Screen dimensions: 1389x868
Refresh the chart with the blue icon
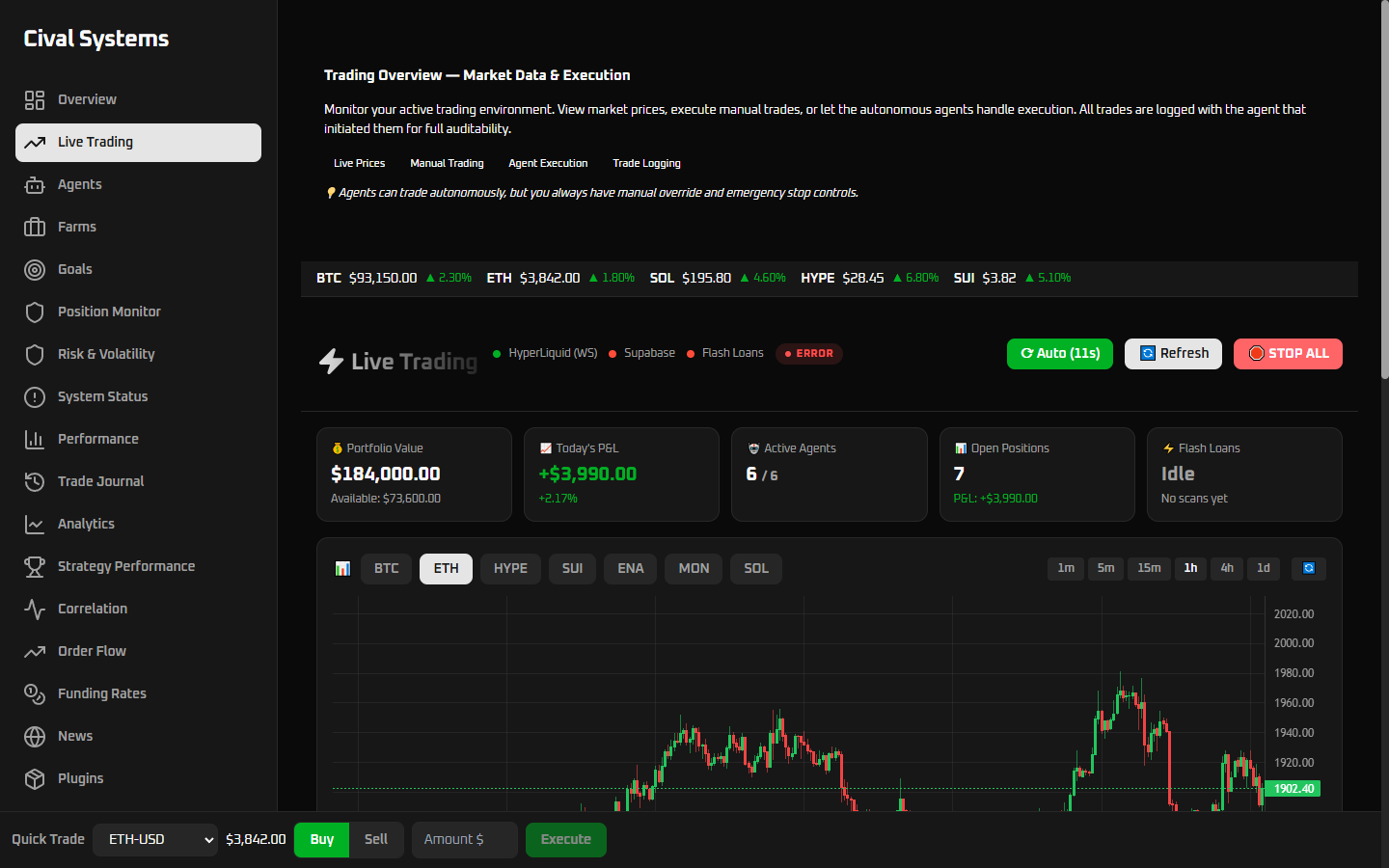click(x=1309, y=568)
